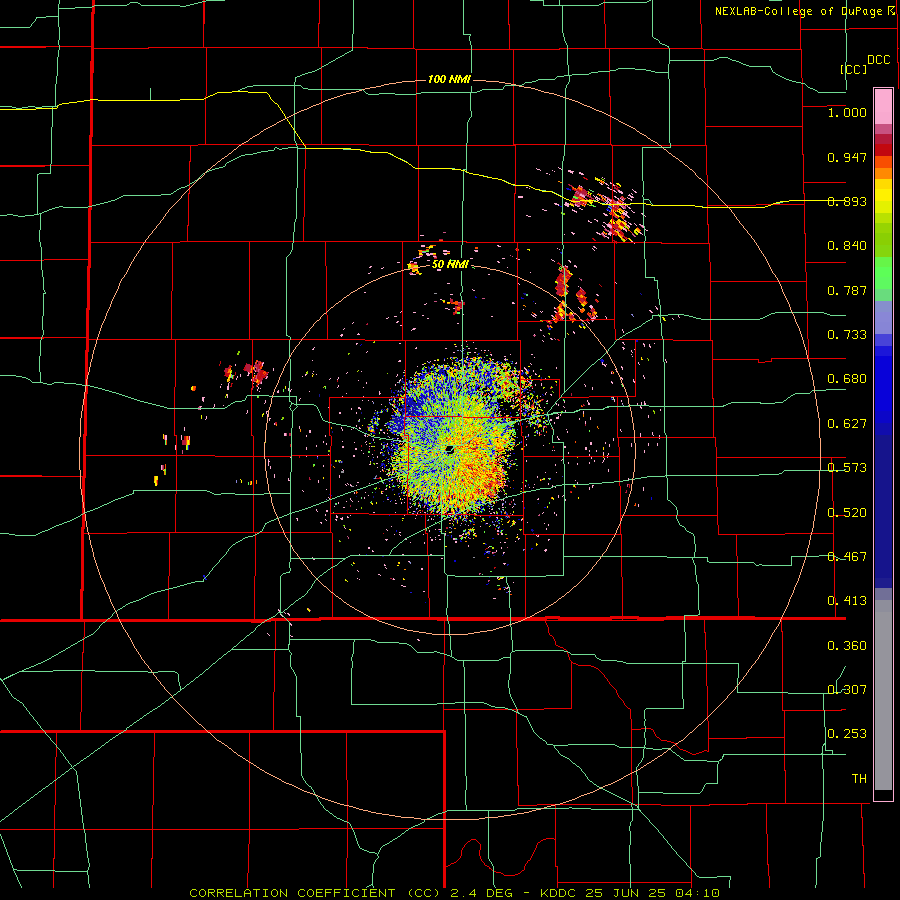The image size is (900, 900).
Task: Click the 0.893 legend value
Action: click(x=847, y=201)
